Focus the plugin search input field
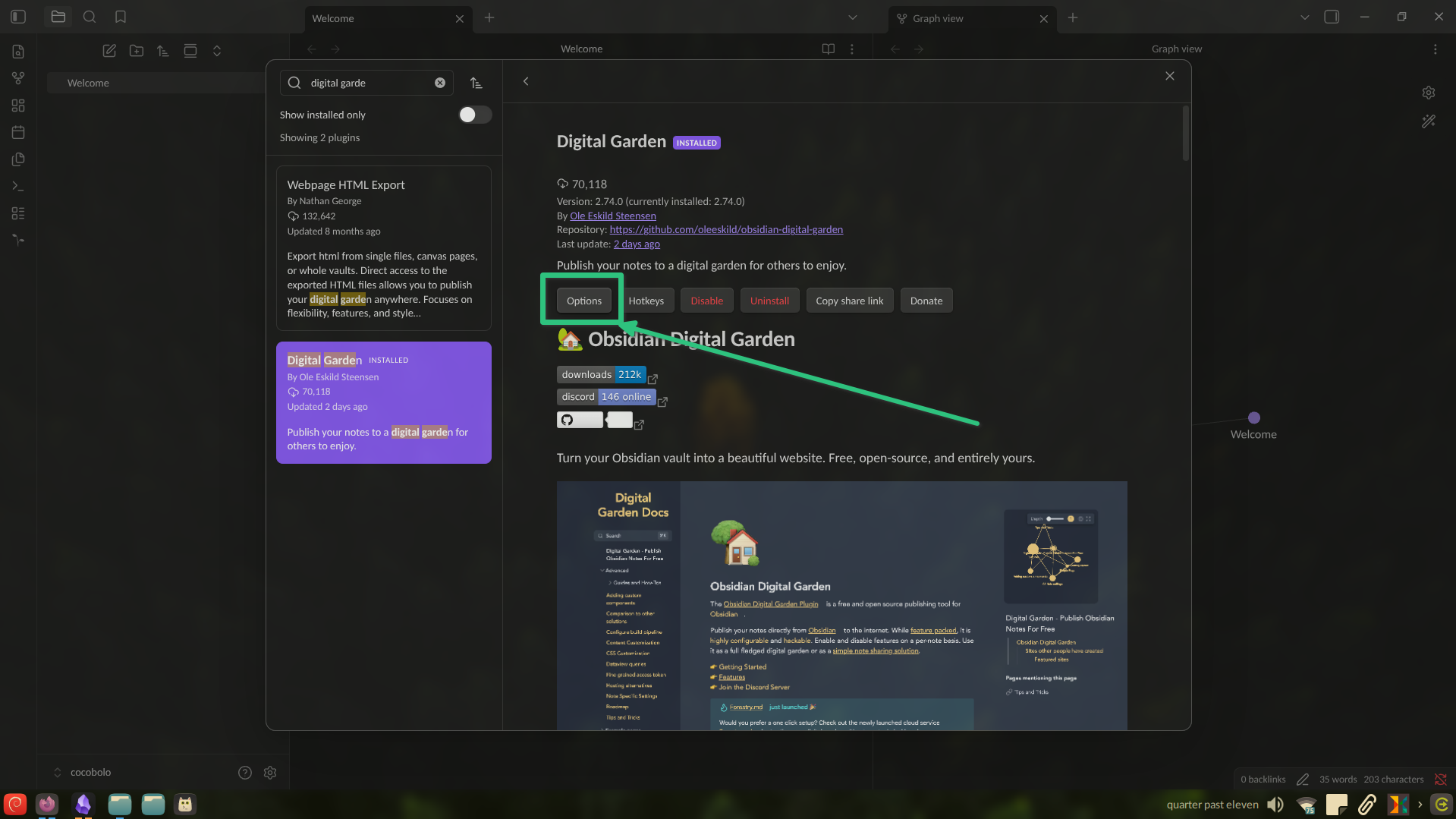The height and width of the screenshot is (819, 1456). 367,83
